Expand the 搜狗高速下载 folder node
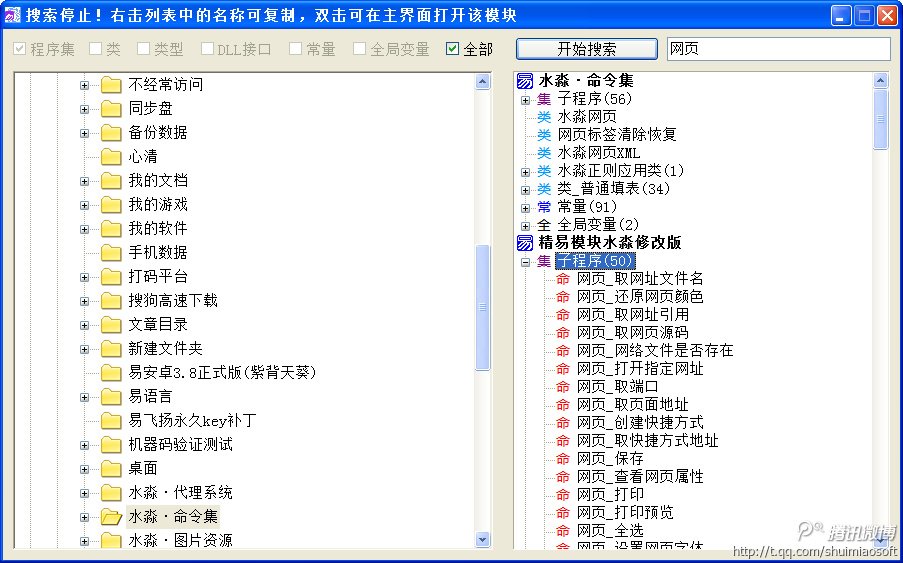903x563 pixels. pos(85,301)
